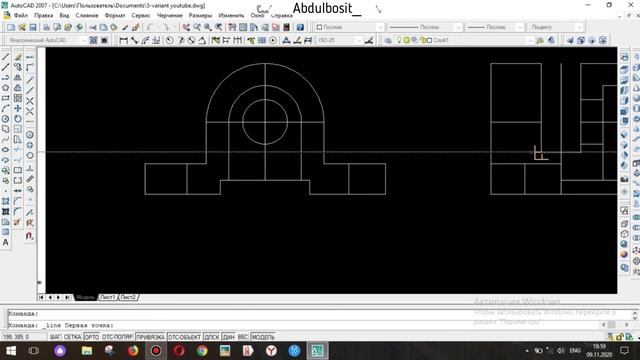Select the Erase modify tool
Viewport: 640px width, 360px height.
tap(18, 57)
